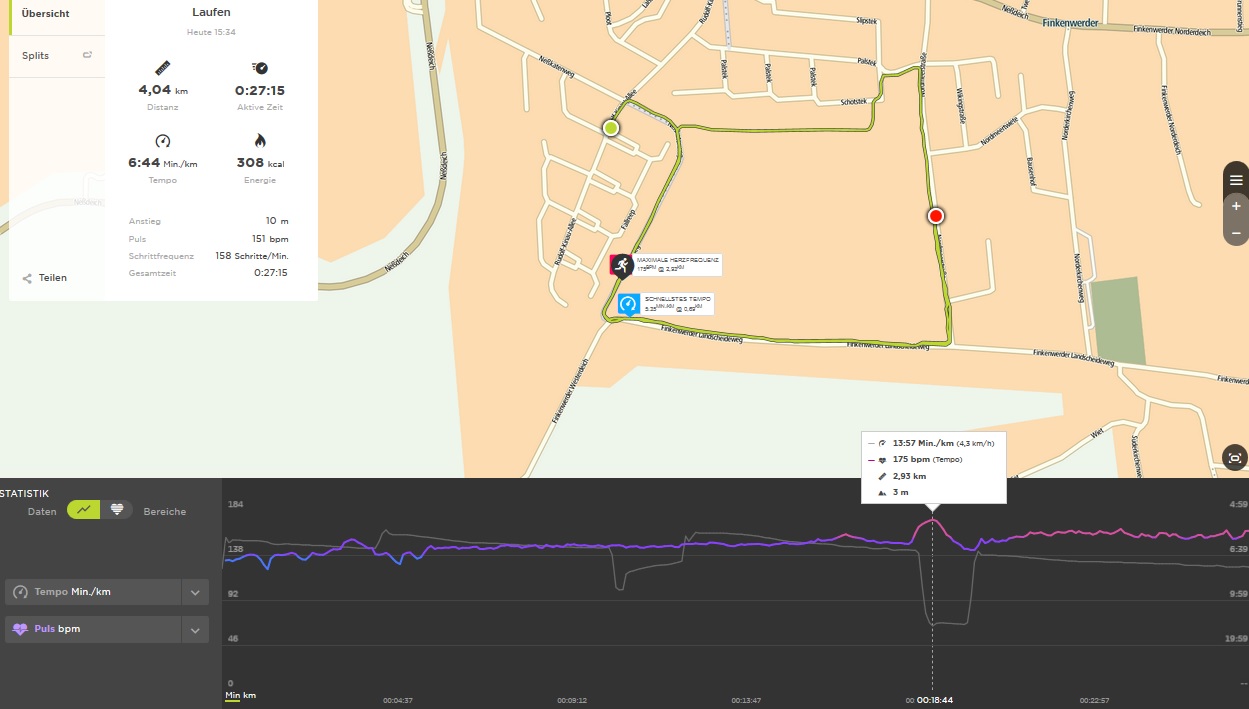Viewport: 1249px width, 709px height.
Task: Open the map layers menu icon
Action: [x=1236, y=180]
